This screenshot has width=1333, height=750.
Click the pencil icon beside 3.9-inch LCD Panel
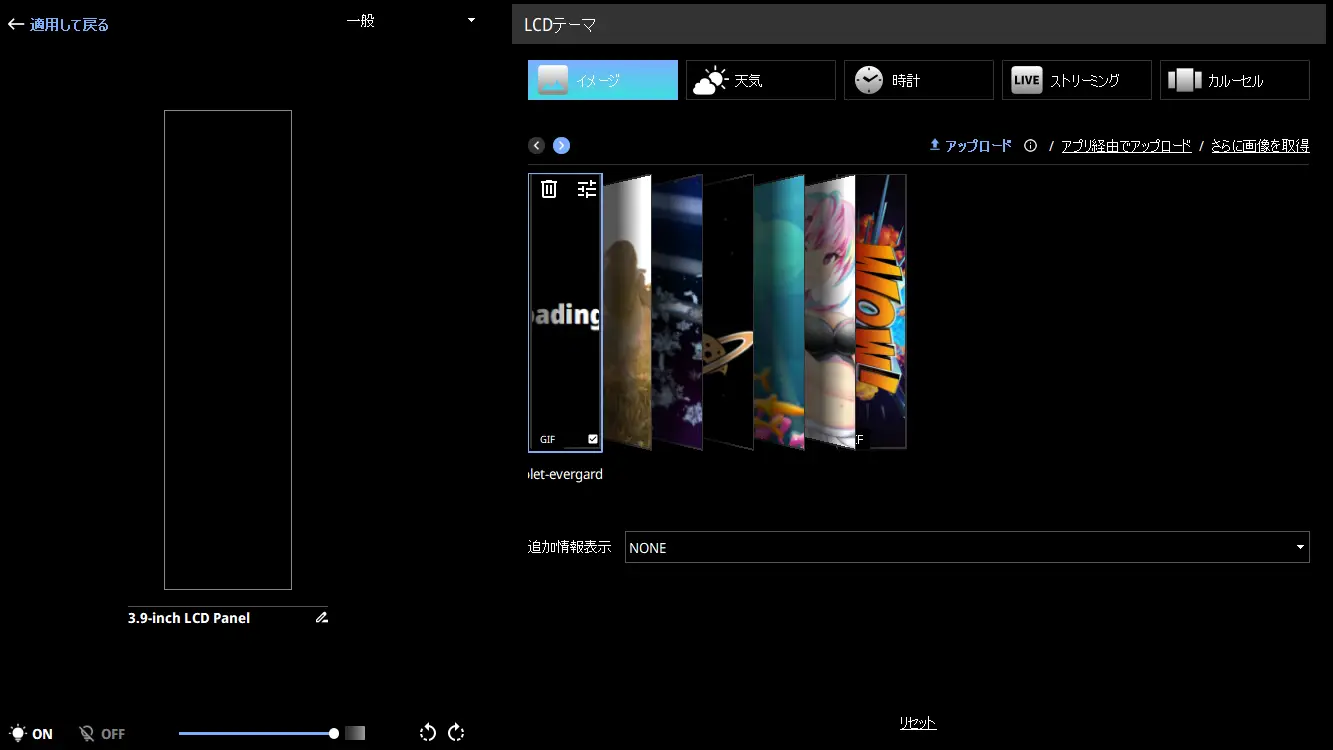pyautogui.click(x=321, y=618)
